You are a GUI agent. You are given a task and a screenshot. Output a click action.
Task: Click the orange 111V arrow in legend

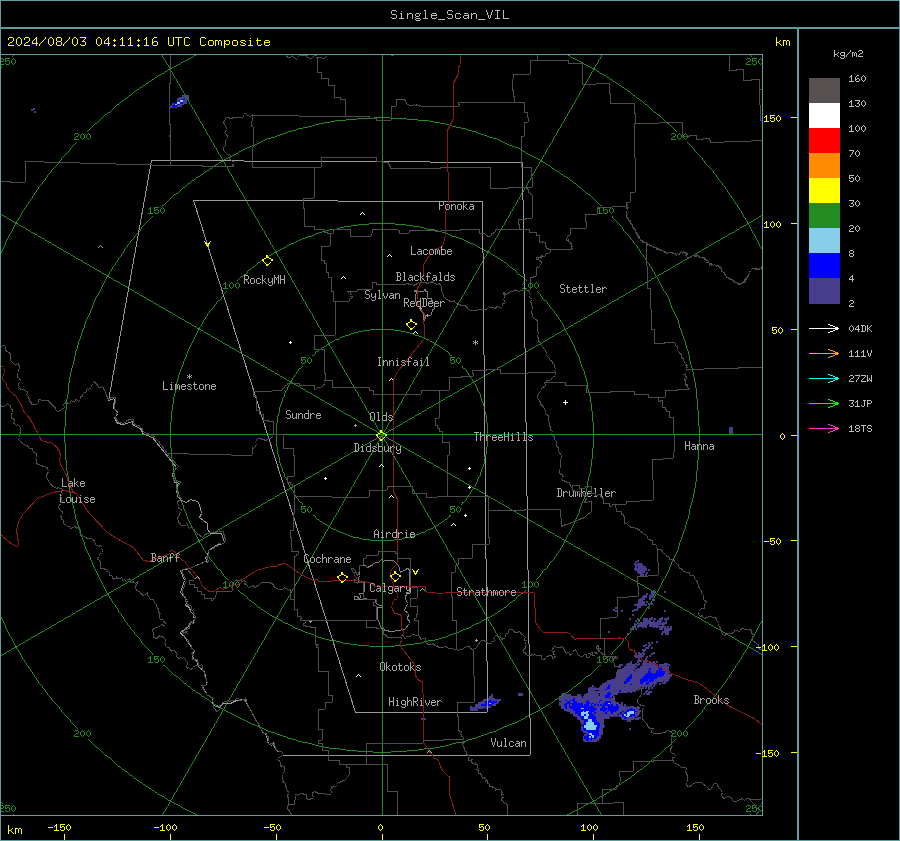pyautogui.click(x=824, y=354)
